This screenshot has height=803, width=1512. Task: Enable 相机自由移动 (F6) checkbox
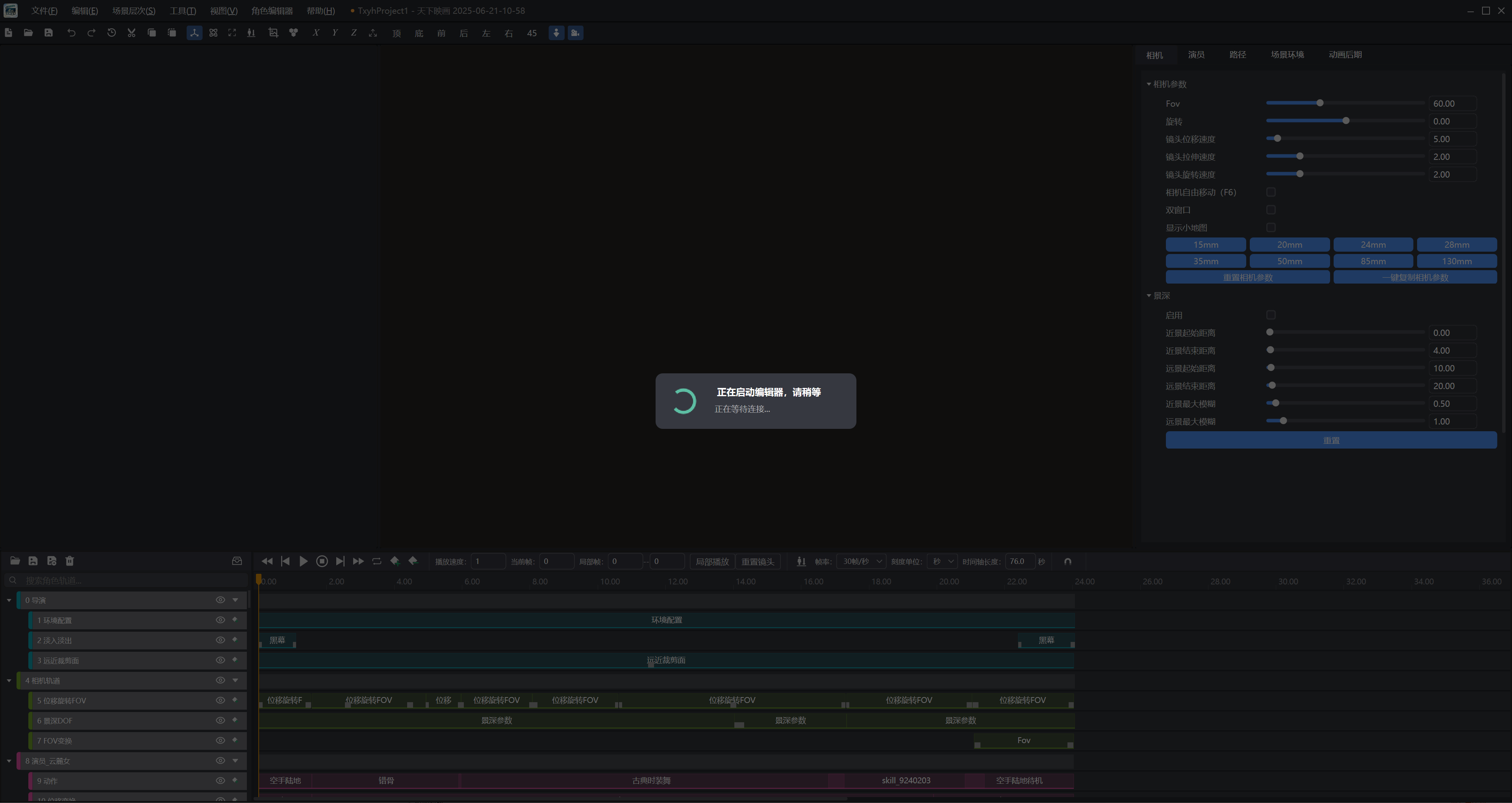pyautogui.click(x=1271, y=192)
